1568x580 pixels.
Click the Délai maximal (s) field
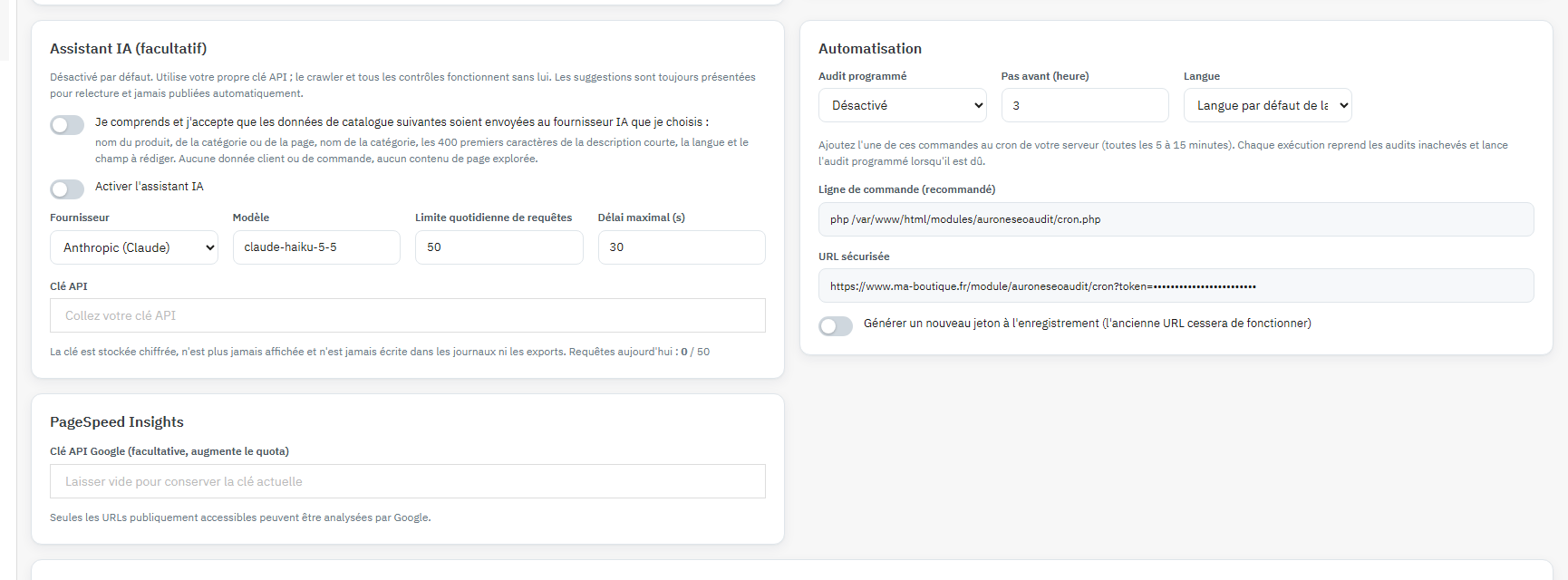682,247
